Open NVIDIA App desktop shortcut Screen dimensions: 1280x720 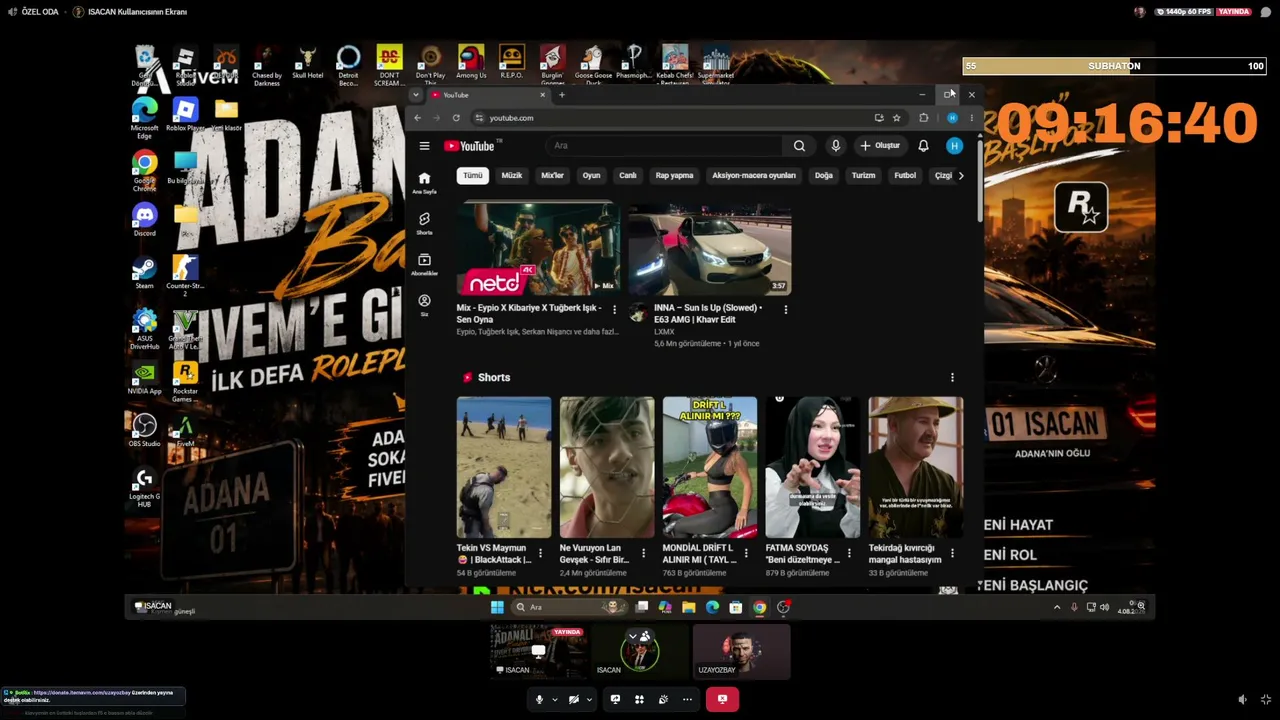145,378
